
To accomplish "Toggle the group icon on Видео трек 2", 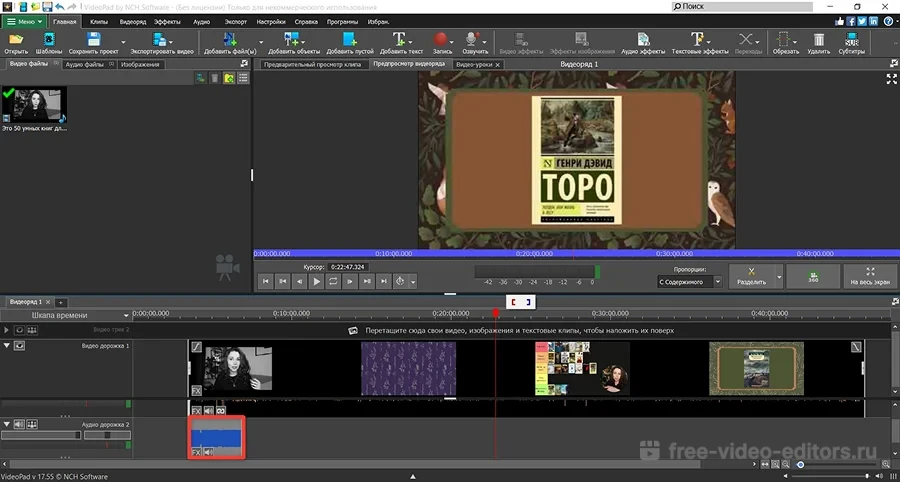I will coord(32,330).
